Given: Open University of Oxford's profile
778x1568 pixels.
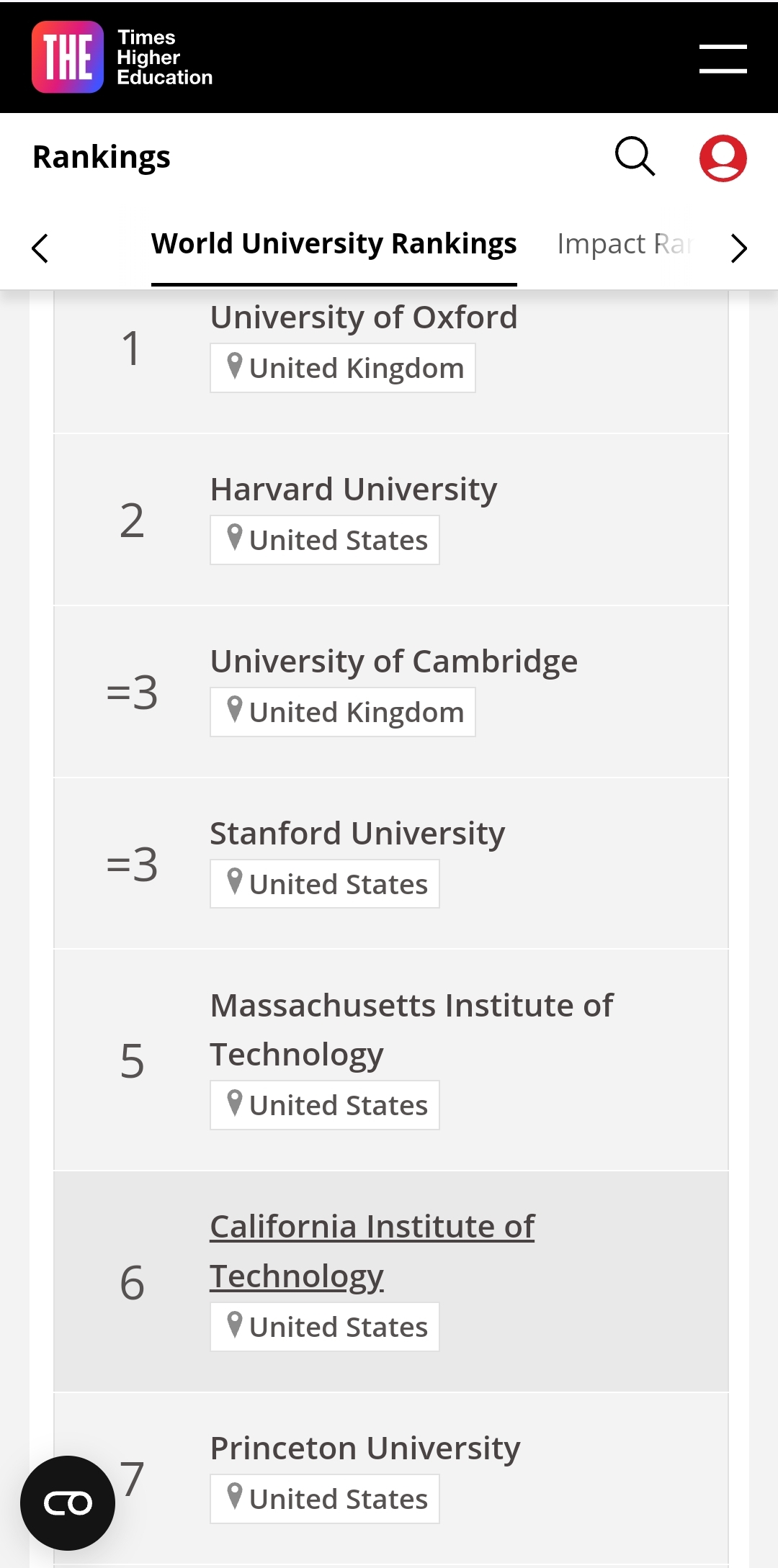Looking at the screenshot, I should click(364, 317).
